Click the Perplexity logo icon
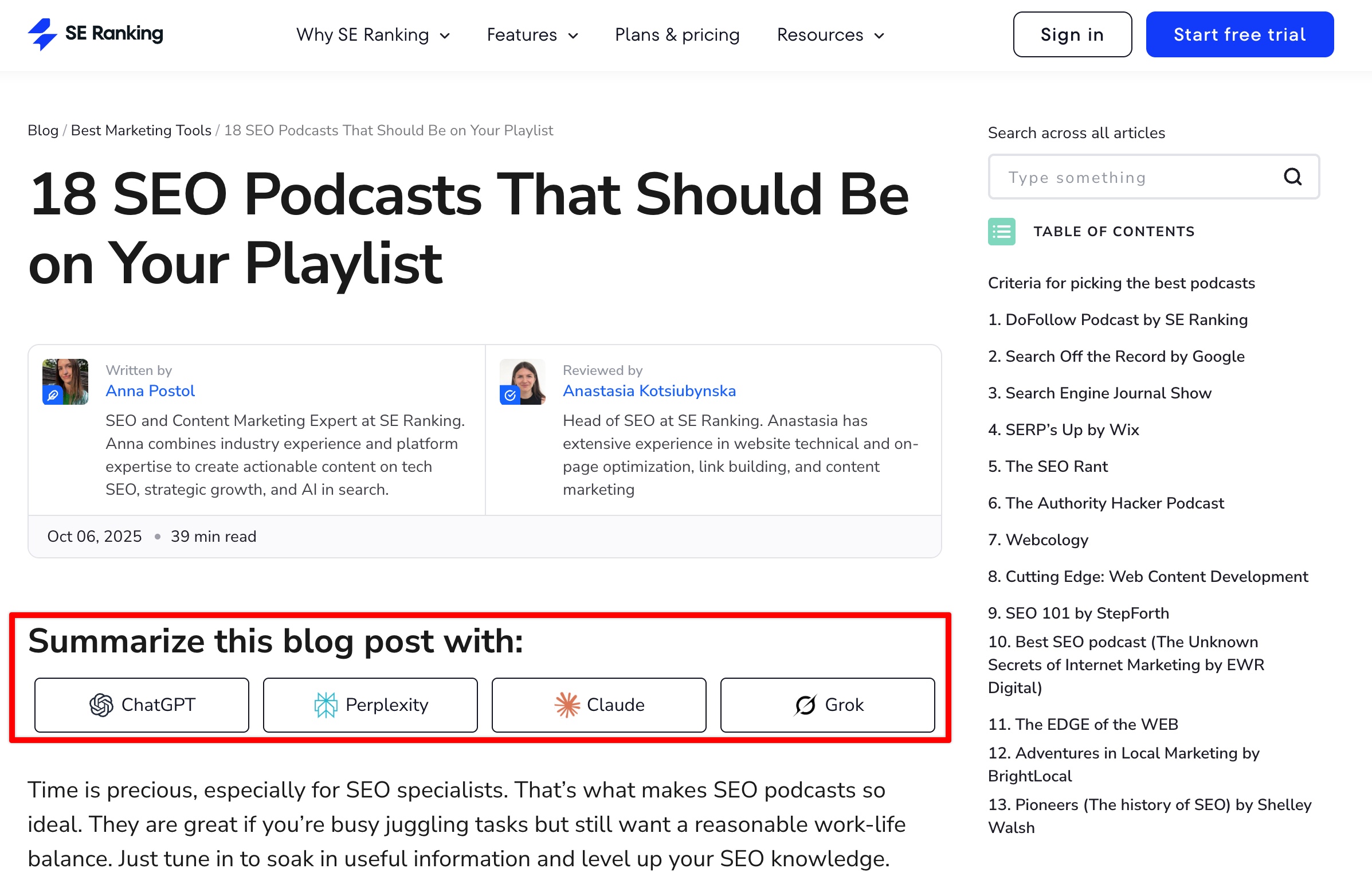This screenshot has height=876, width=1372. [326, 705]
